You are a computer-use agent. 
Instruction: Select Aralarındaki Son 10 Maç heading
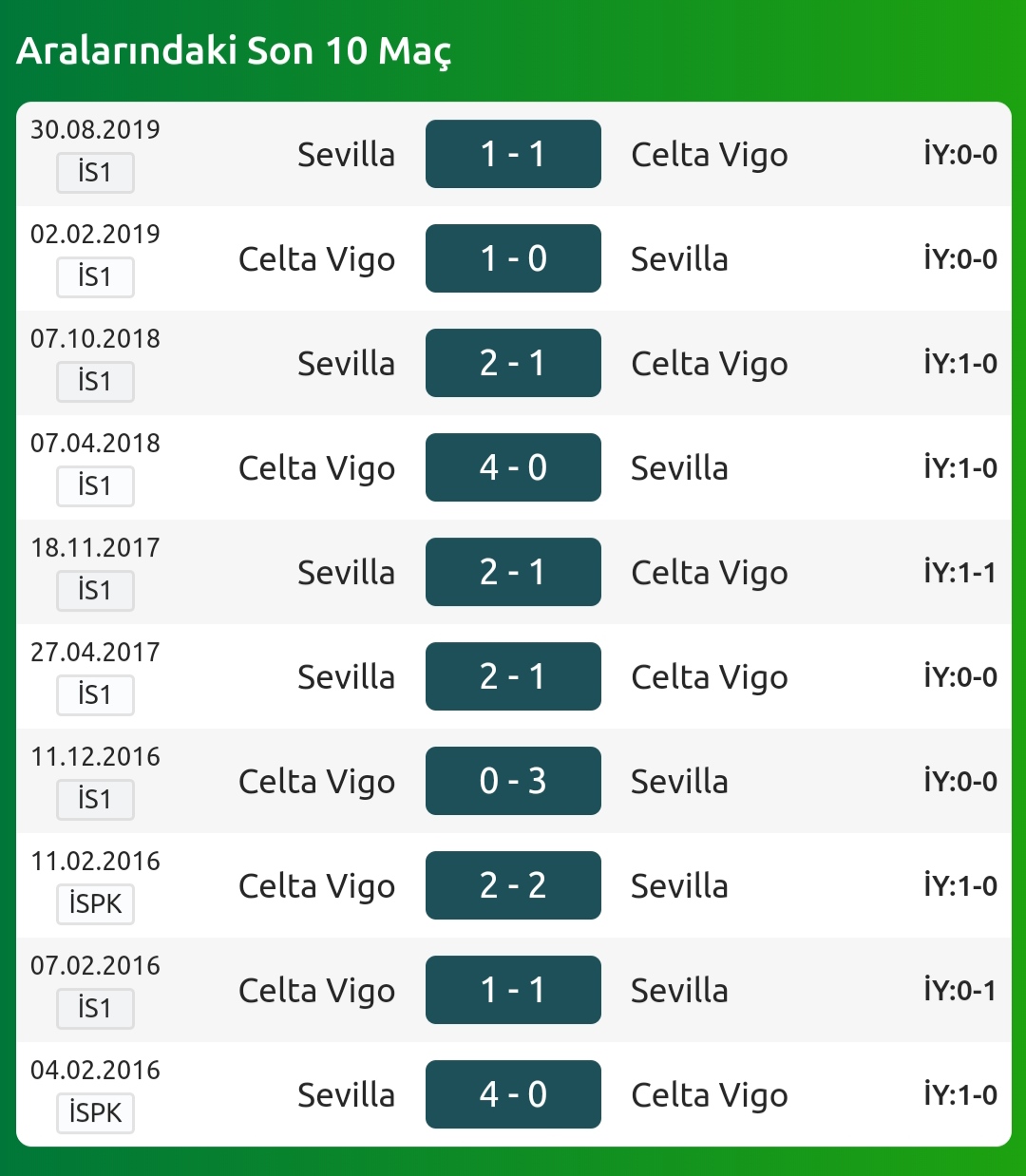tap(234, 51)
